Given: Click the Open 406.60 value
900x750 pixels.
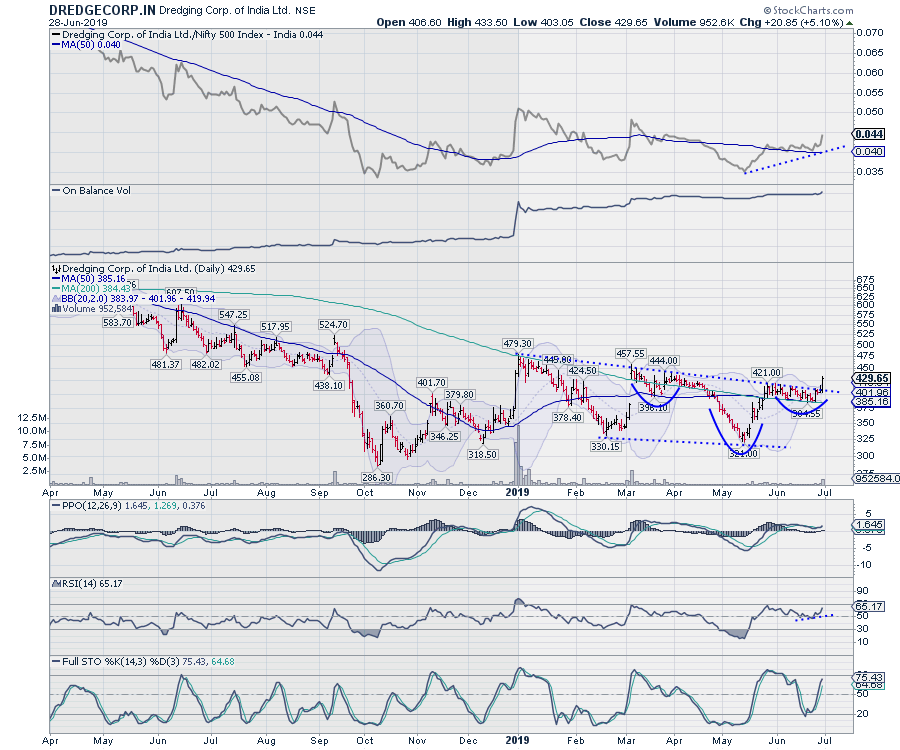Looking at the screenshot, I should 409,22.
